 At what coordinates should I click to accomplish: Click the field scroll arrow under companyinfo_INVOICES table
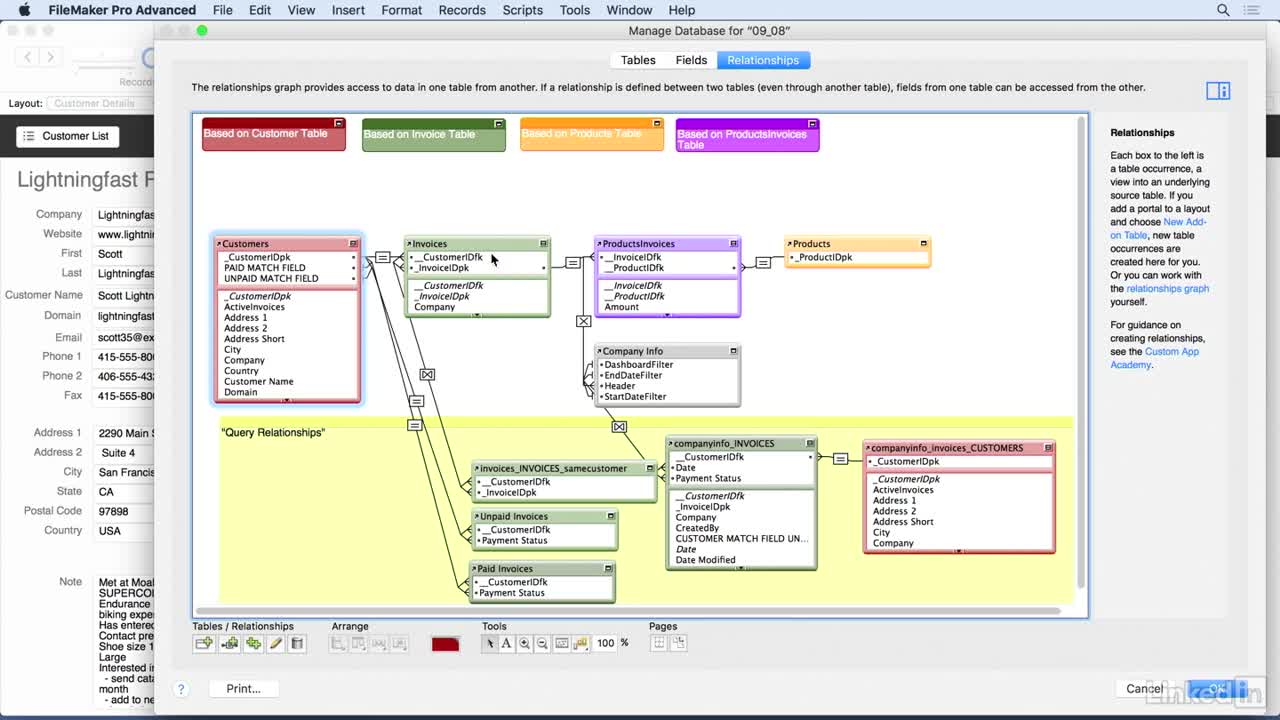[741, 567]
